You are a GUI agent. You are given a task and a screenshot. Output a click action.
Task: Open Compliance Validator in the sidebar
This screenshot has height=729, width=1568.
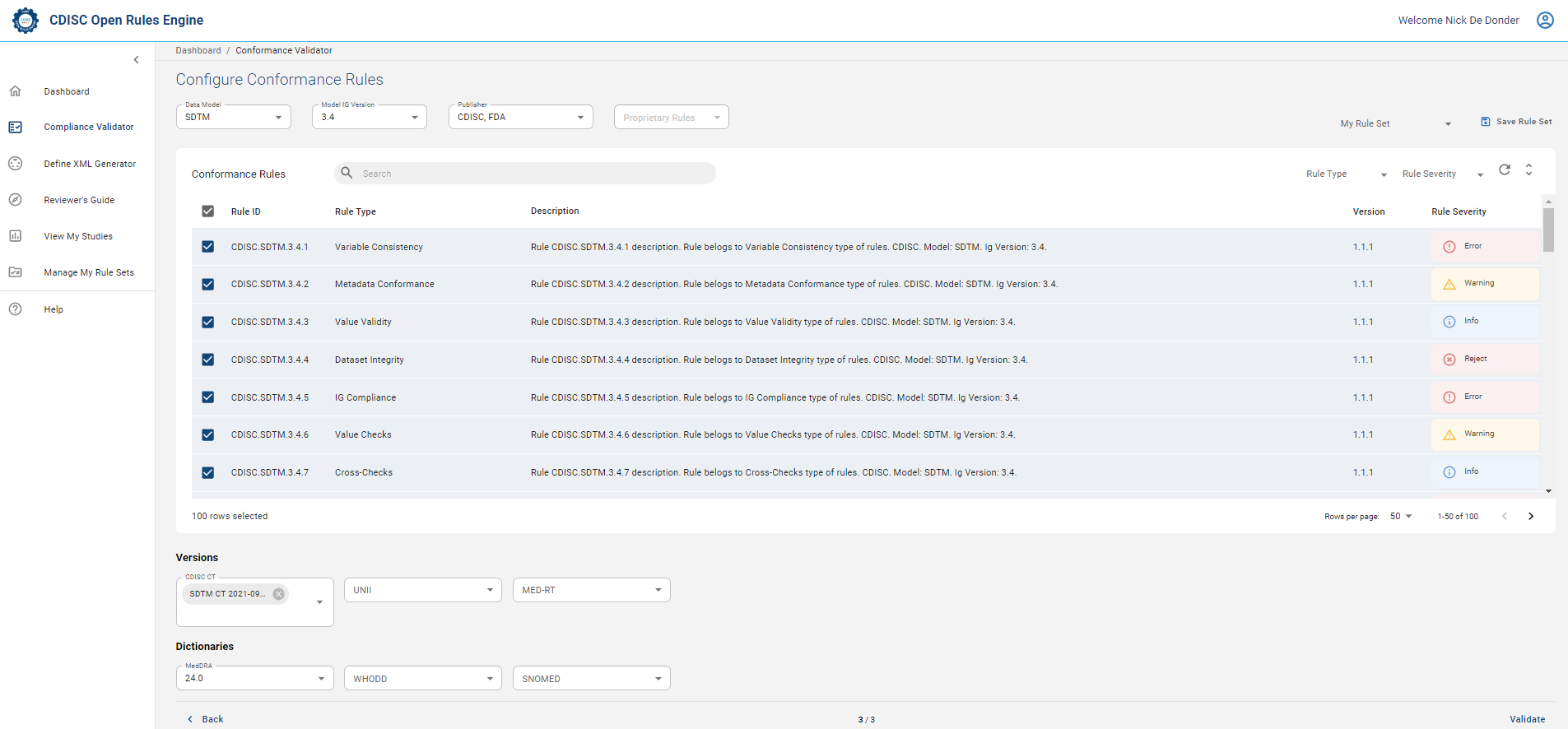[x=89, y=127]
